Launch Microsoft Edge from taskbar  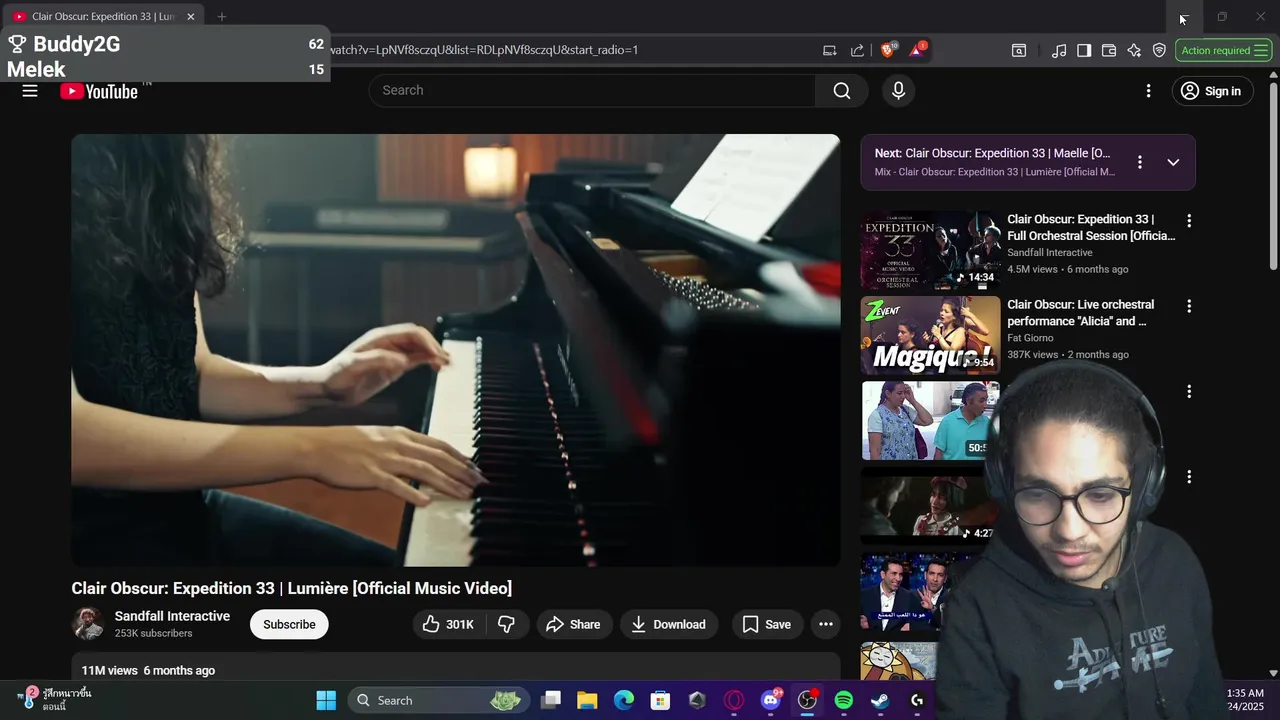tap(624, 700)
